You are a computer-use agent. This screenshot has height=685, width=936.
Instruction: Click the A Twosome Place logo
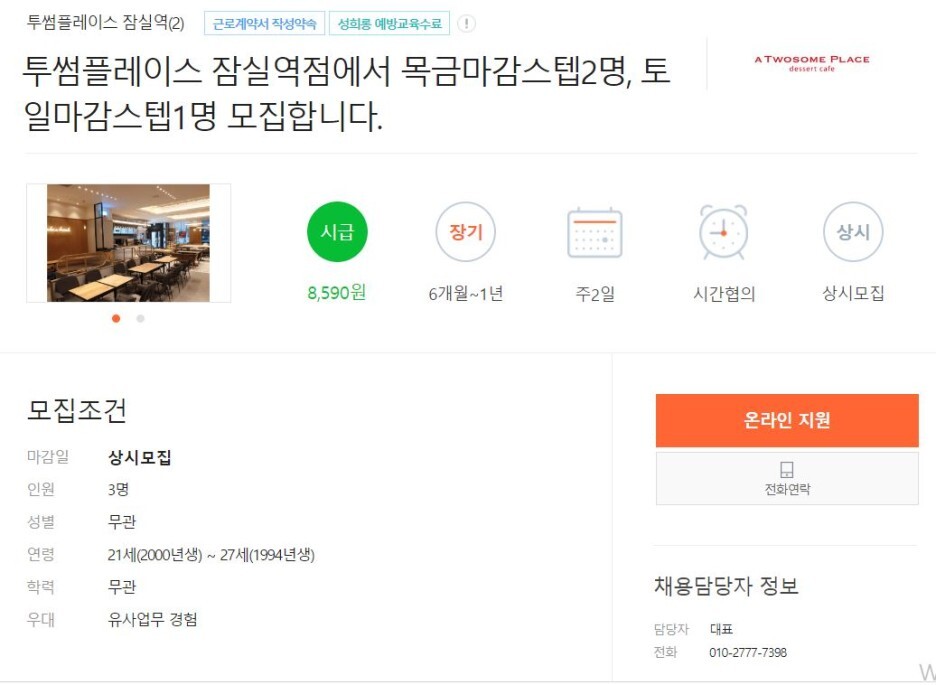tap(811, 63)
